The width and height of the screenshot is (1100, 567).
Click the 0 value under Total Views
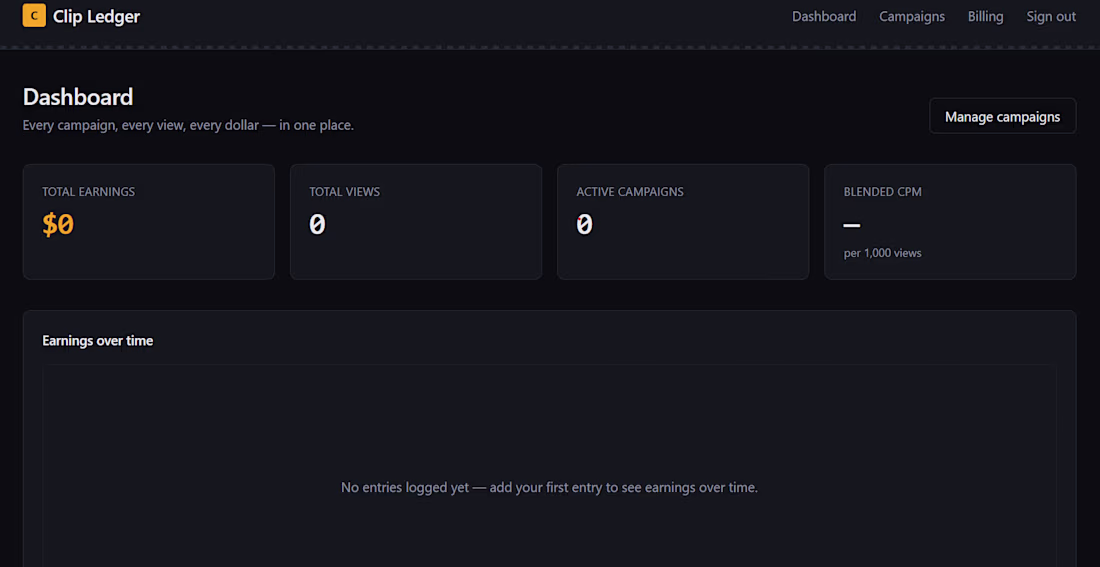(318, 225)
